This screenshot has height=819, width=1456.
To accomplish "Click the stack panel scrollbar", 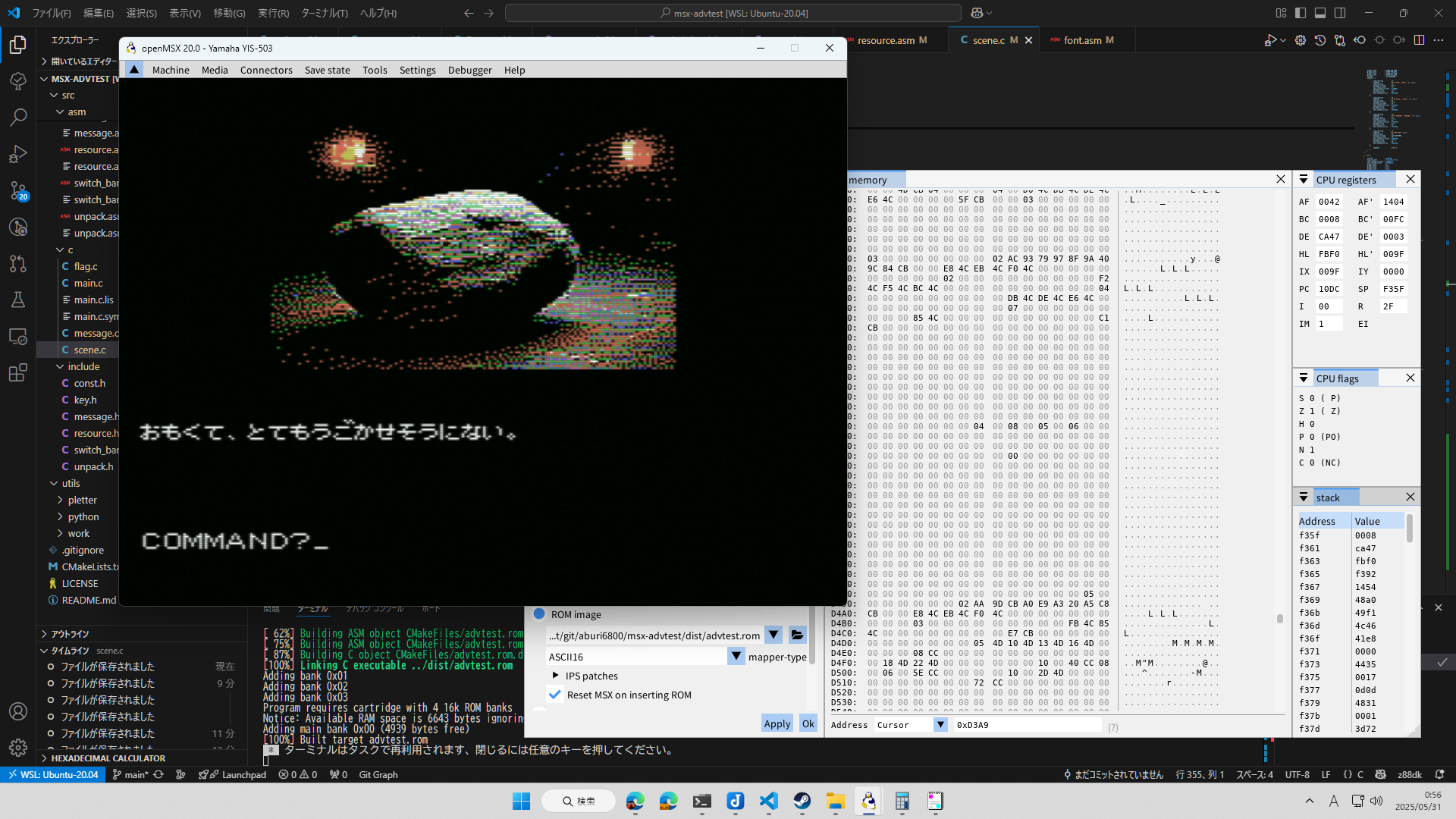I will tap(1410, 528).
